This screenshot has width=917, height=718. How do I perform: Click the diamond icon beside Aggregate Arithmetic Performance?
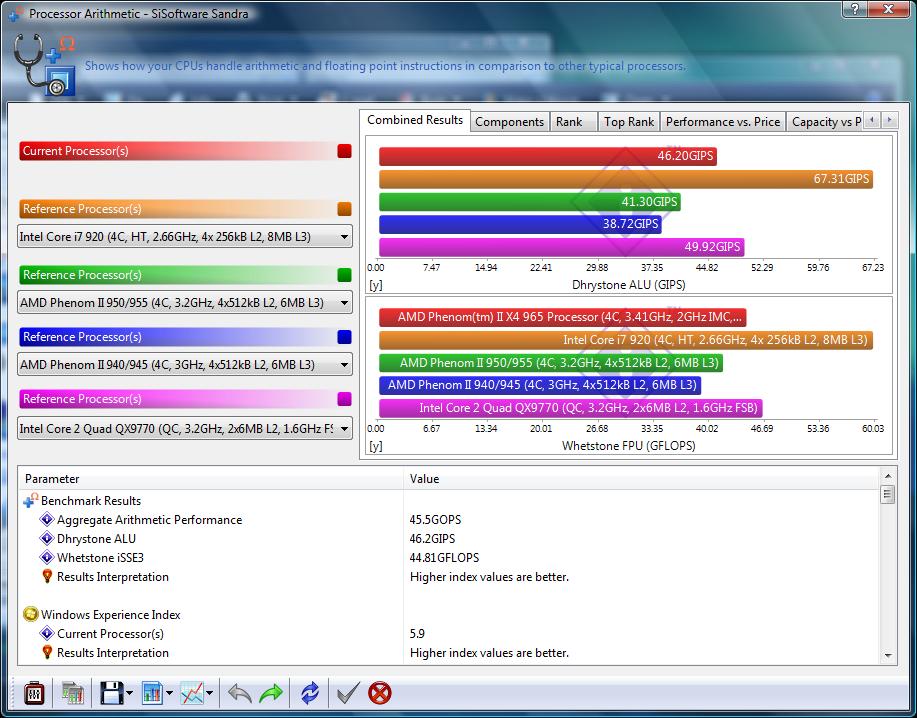click(x=47, y=519)
